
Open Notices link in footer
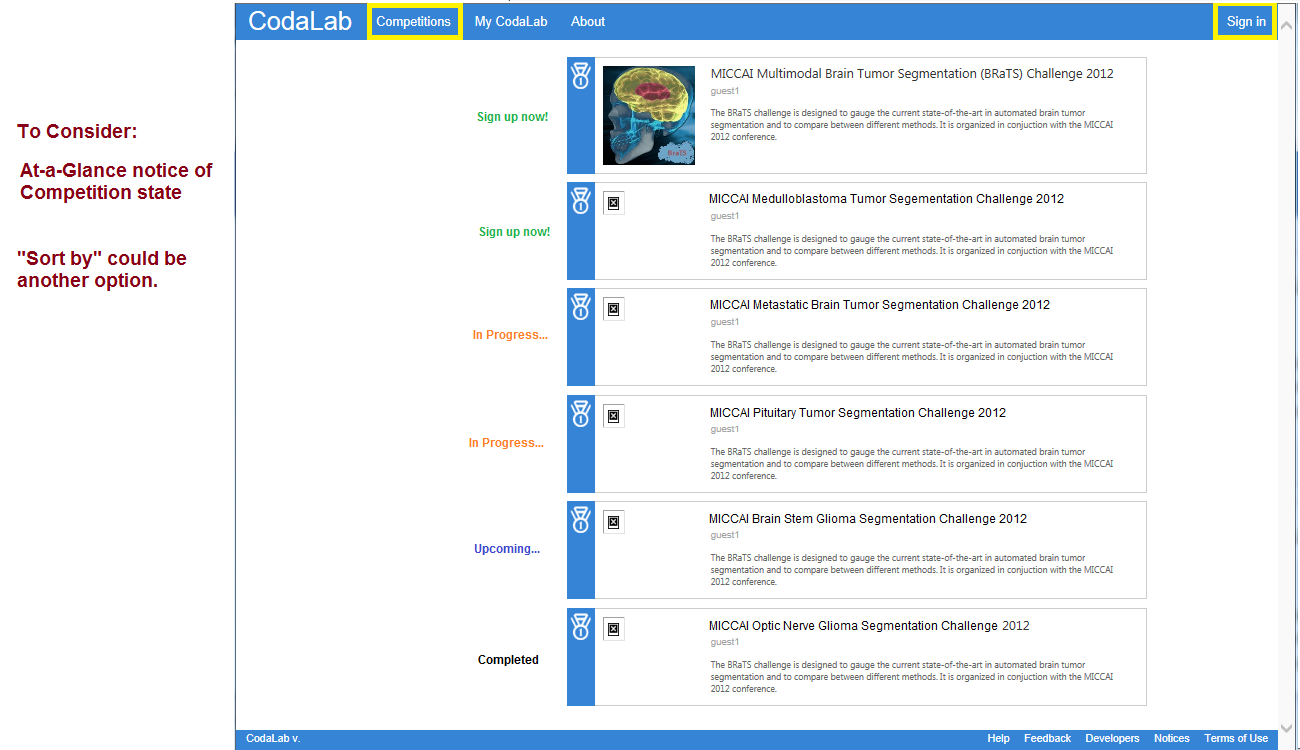pyautogui.click(x=1172, y=739)
